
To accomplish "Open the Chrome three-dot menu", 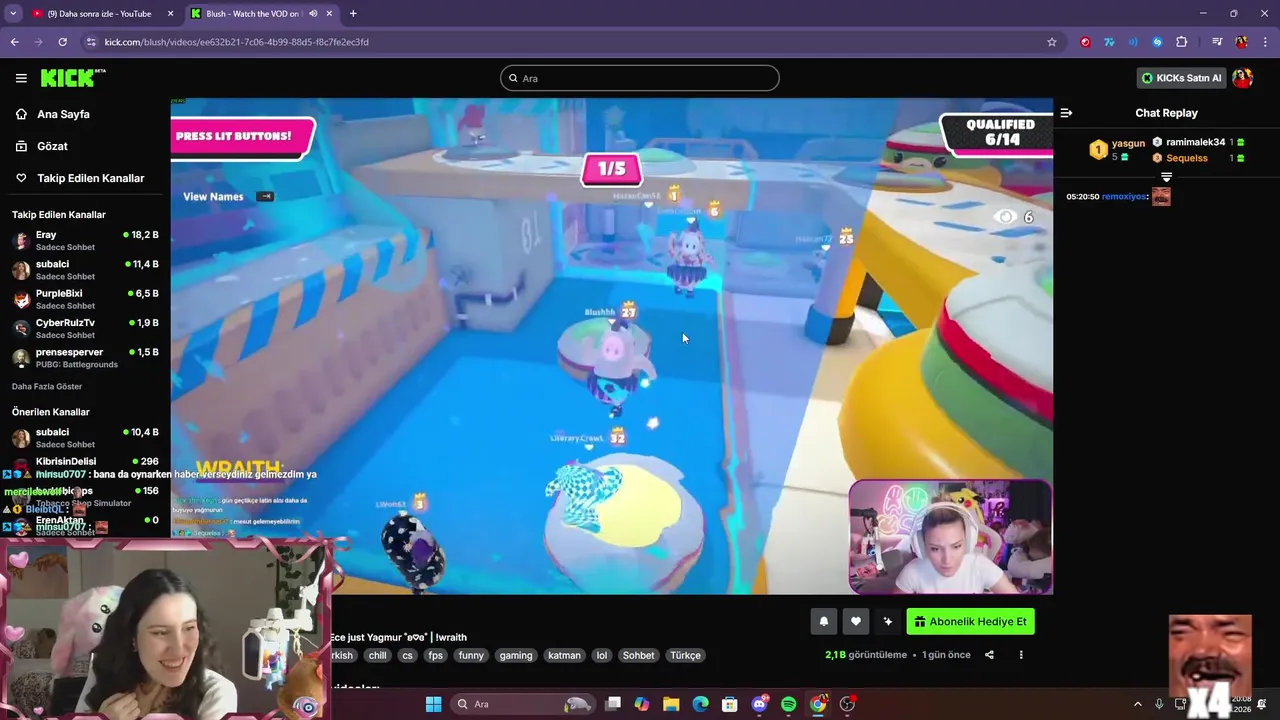I will coord(1265,42).
